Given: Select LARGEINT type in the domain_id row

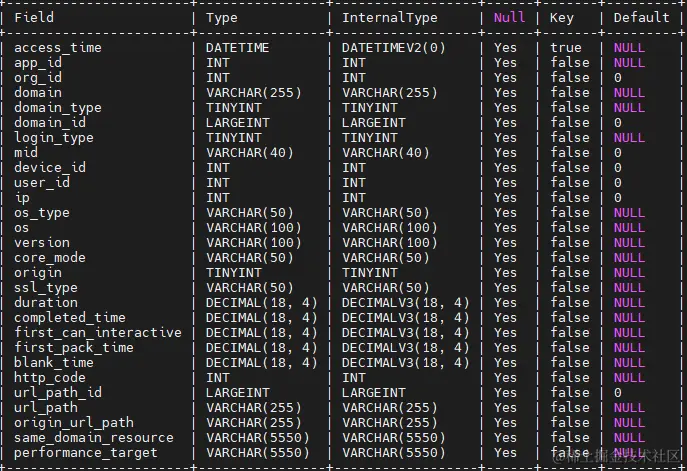Looking at the screenshot, I should pyautogui.click(x=238, y=123).
